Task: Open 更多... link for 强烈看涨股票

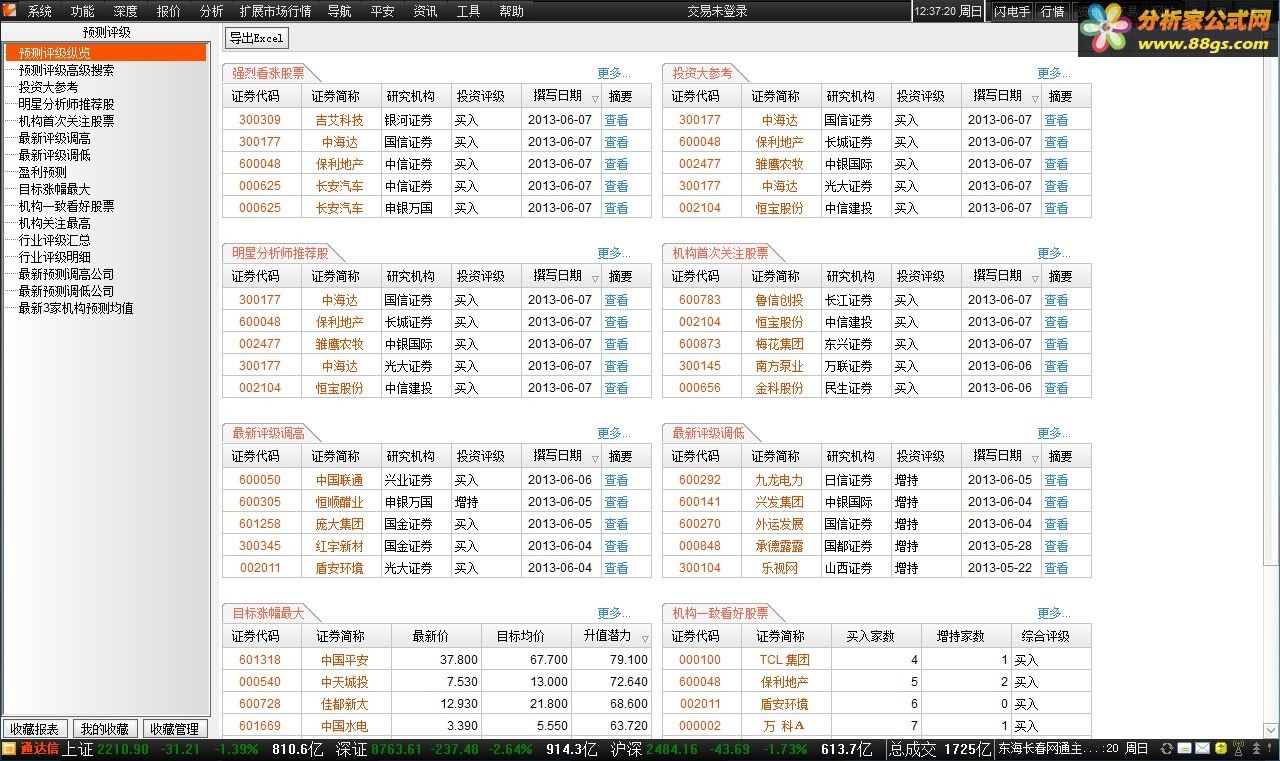Action: click(614, 73)
